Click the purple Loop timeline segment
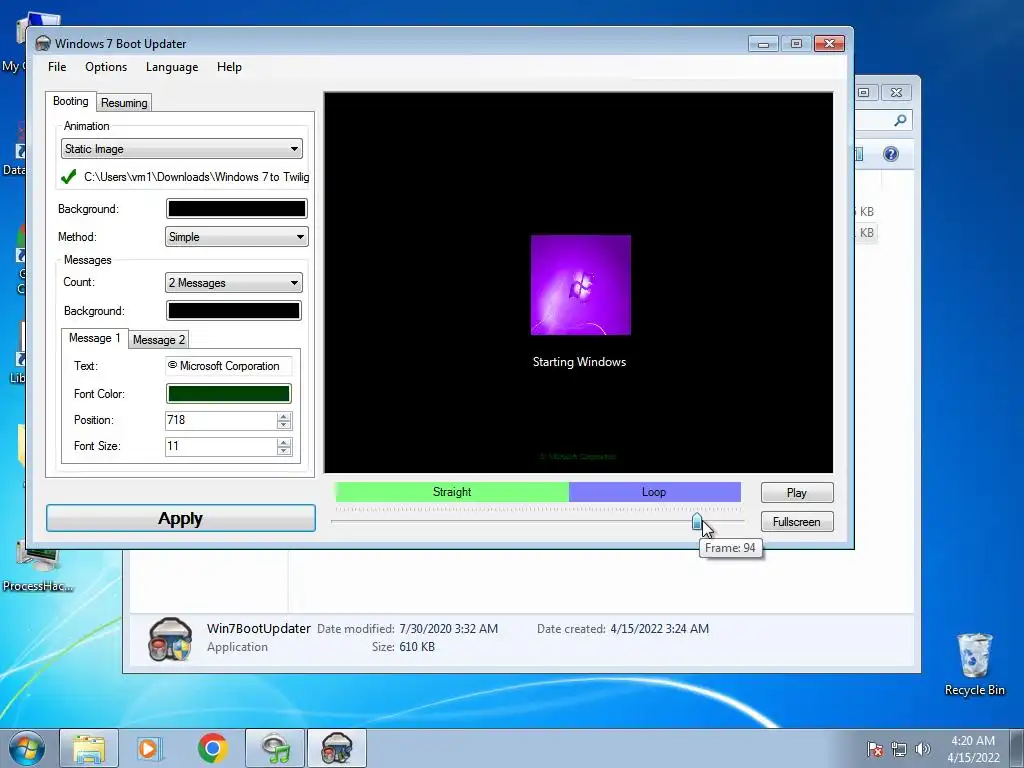The image size is (1024, 768). coord(654,492)
